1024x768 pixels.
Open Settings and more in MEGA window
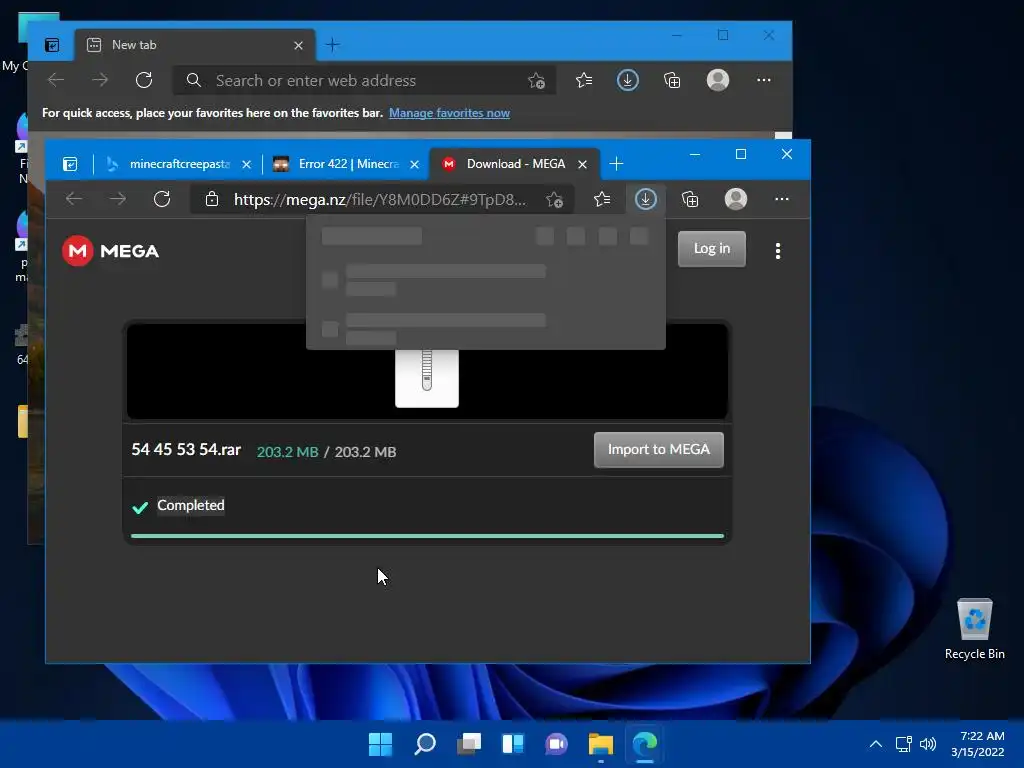tap(781, 199)
